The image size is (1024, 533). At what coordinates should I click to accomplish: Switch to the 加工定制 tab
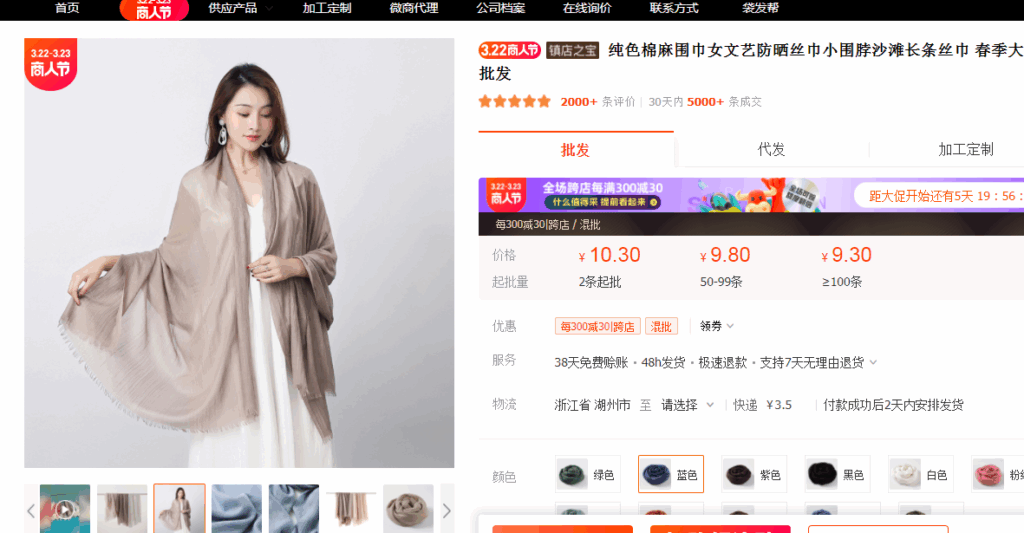[965, 150]
